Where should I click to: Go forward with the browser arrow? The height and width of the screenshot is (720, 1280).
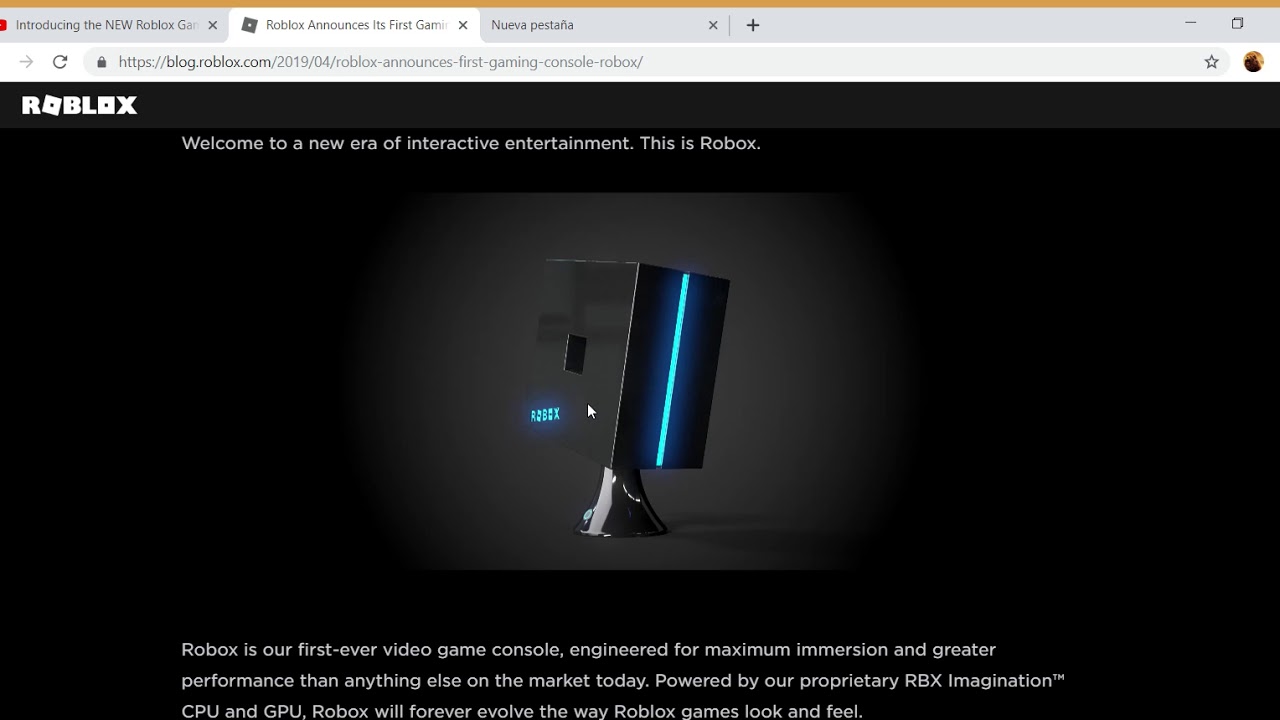pos(26,62)
